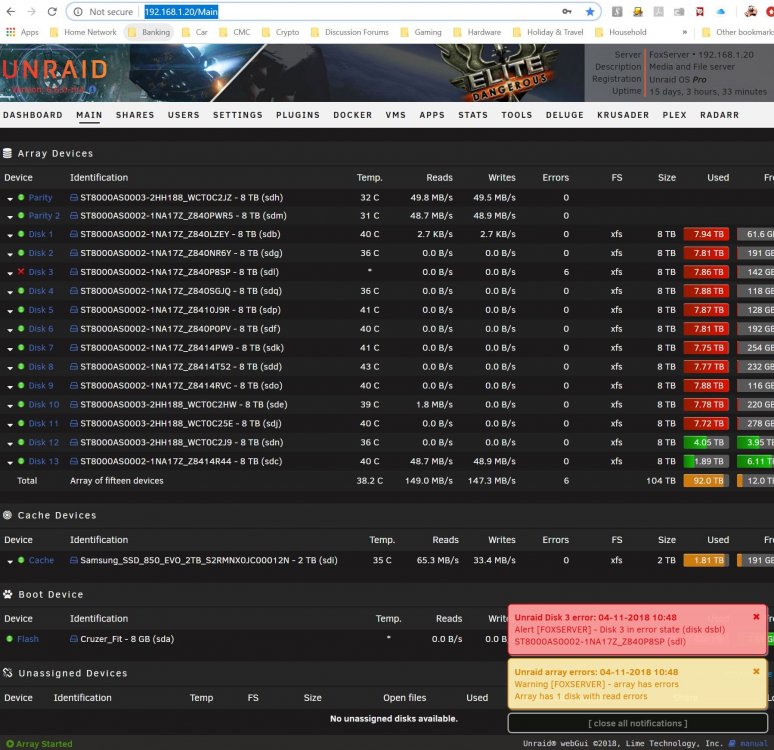774x750 pixels.
Task: Open the Disk 13 device link
Action: point(43,461)
